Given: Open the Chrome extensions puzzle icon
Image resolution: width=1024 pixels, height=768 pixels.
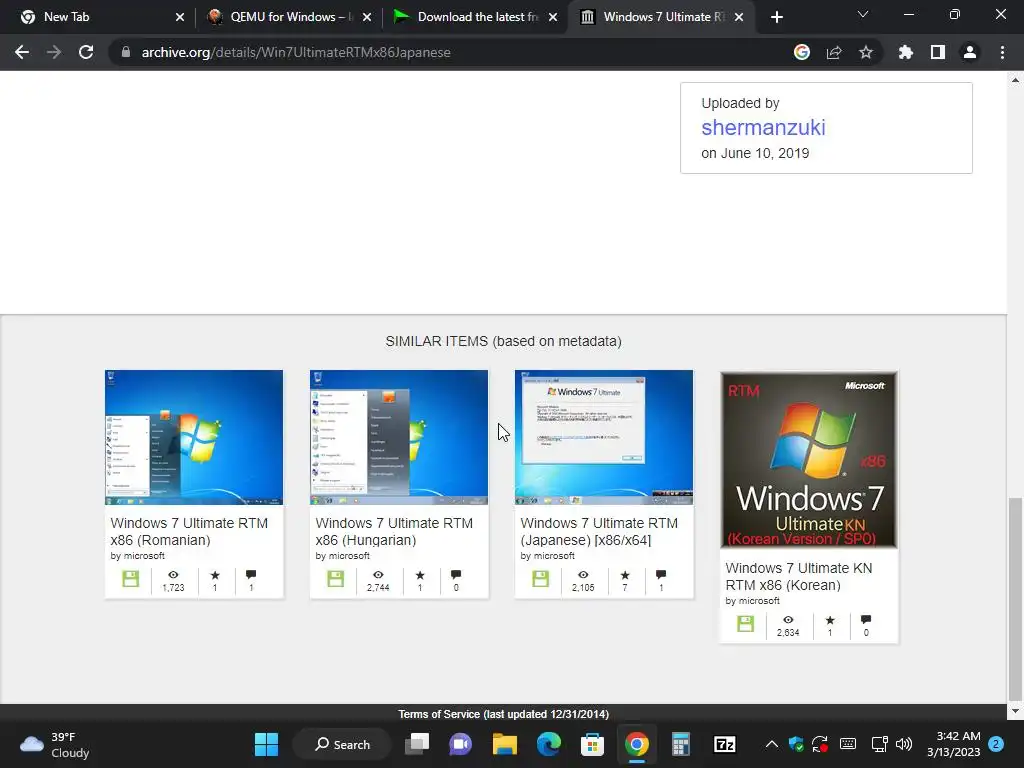Looking at the screenshot, I should 906,52.
